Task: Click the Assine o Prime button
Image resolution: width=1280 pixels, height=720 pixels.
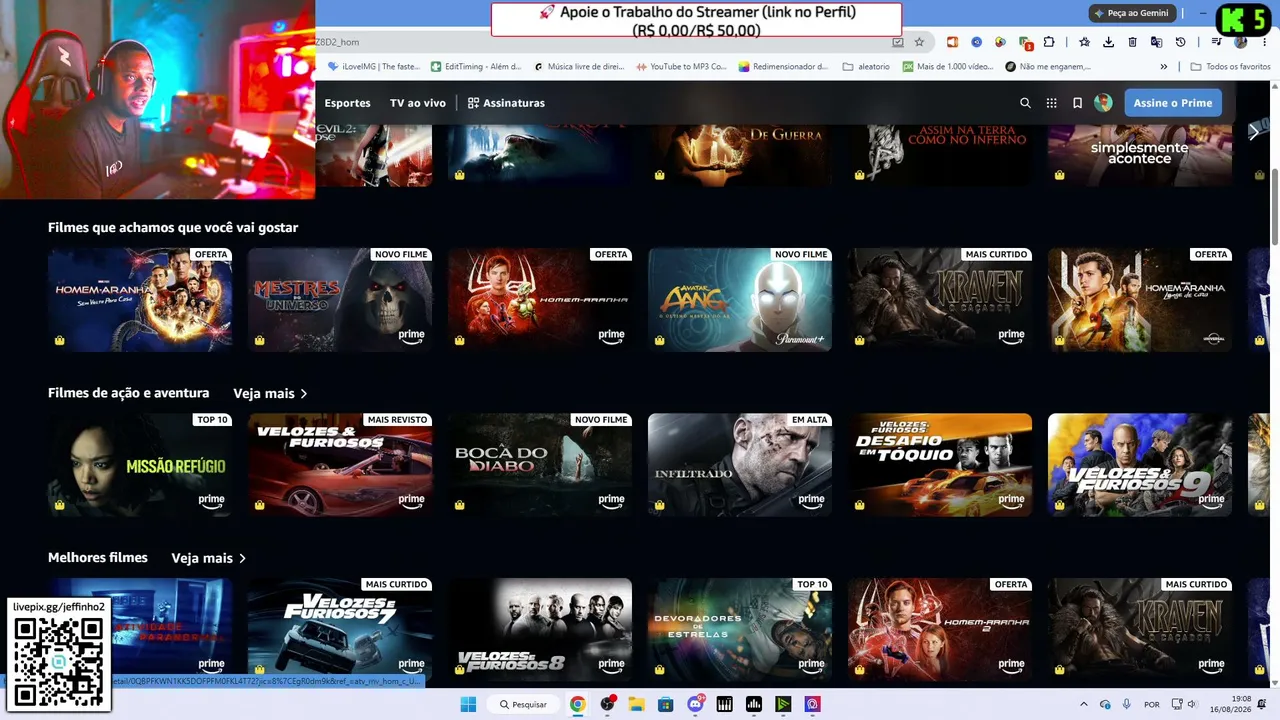Action: [1173, 103]
